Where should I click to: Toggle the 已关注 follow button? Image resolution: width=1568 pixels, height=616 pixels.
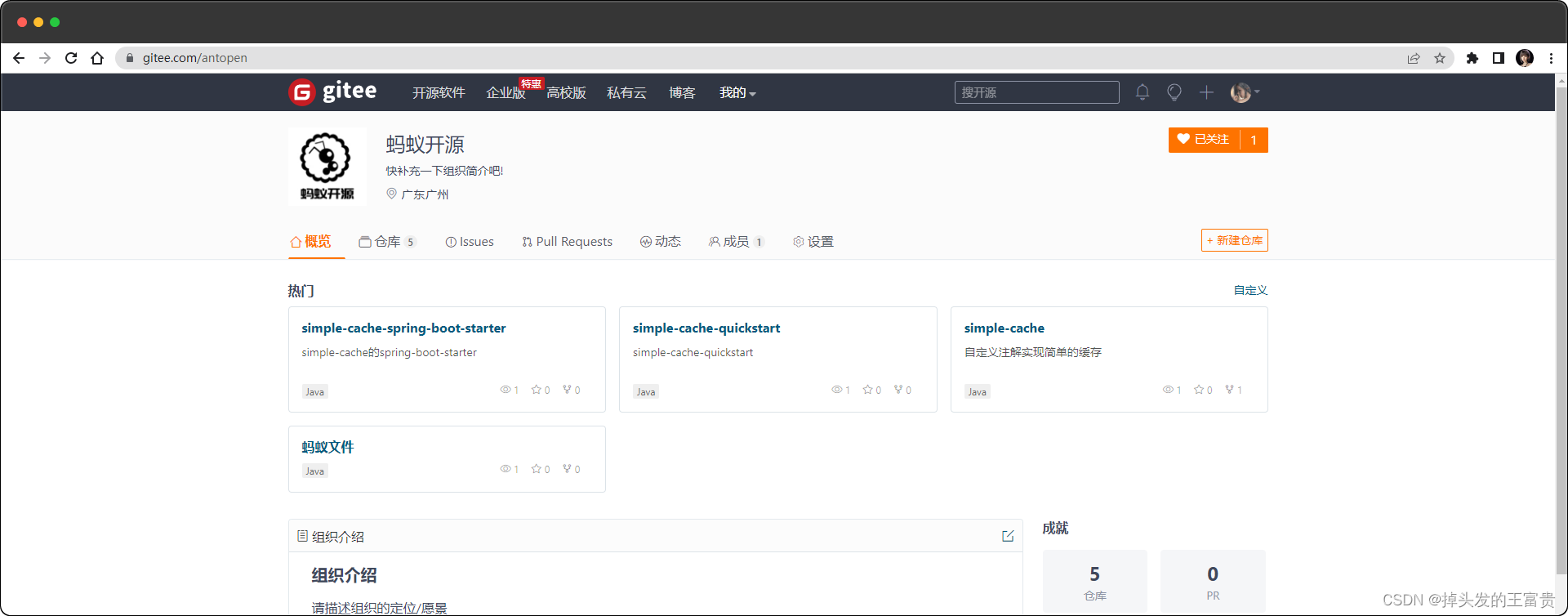click(1204, 140)
